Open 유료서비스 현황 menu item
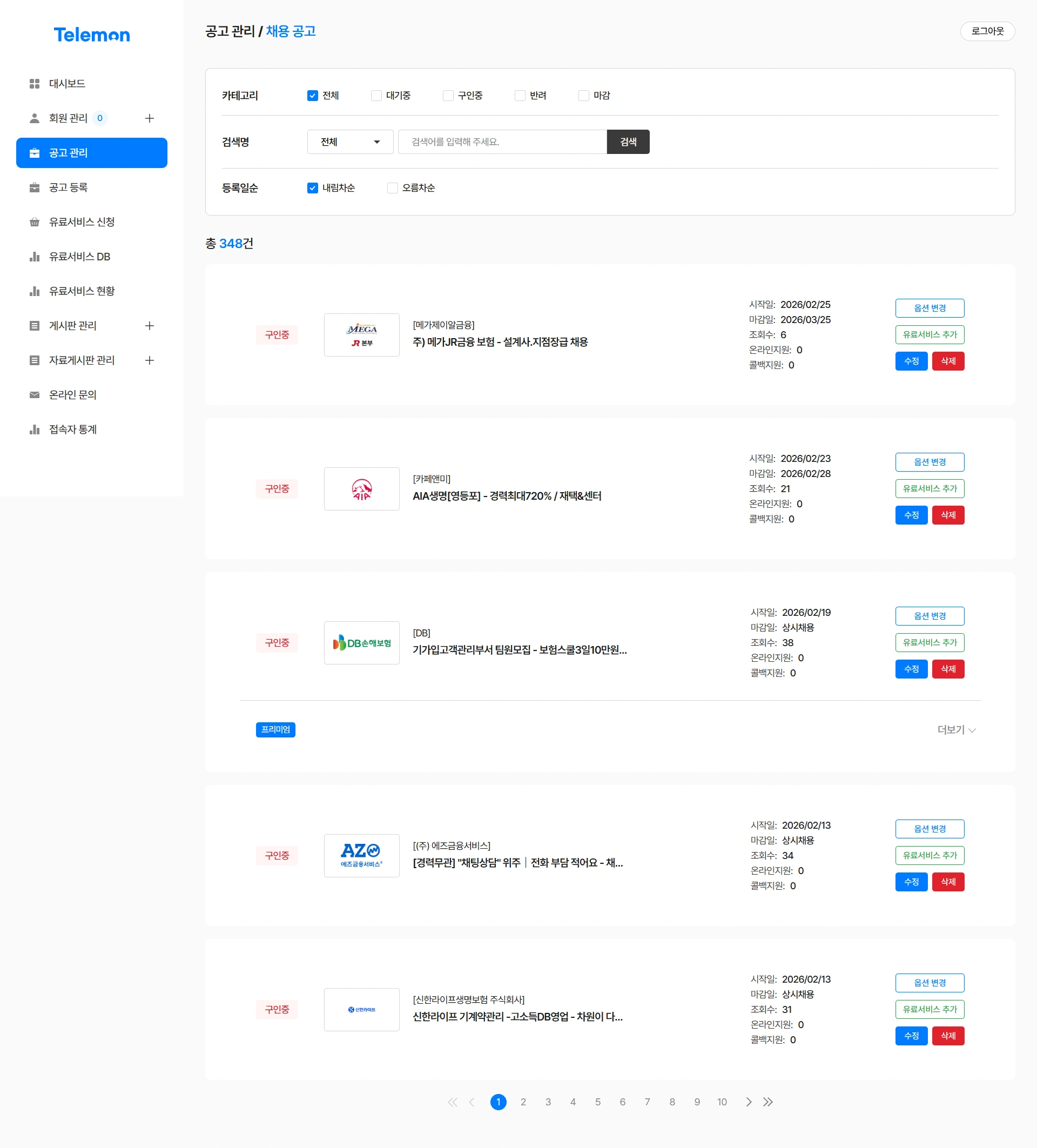This screenshot has width=1037, height=1148. [82, 291]
